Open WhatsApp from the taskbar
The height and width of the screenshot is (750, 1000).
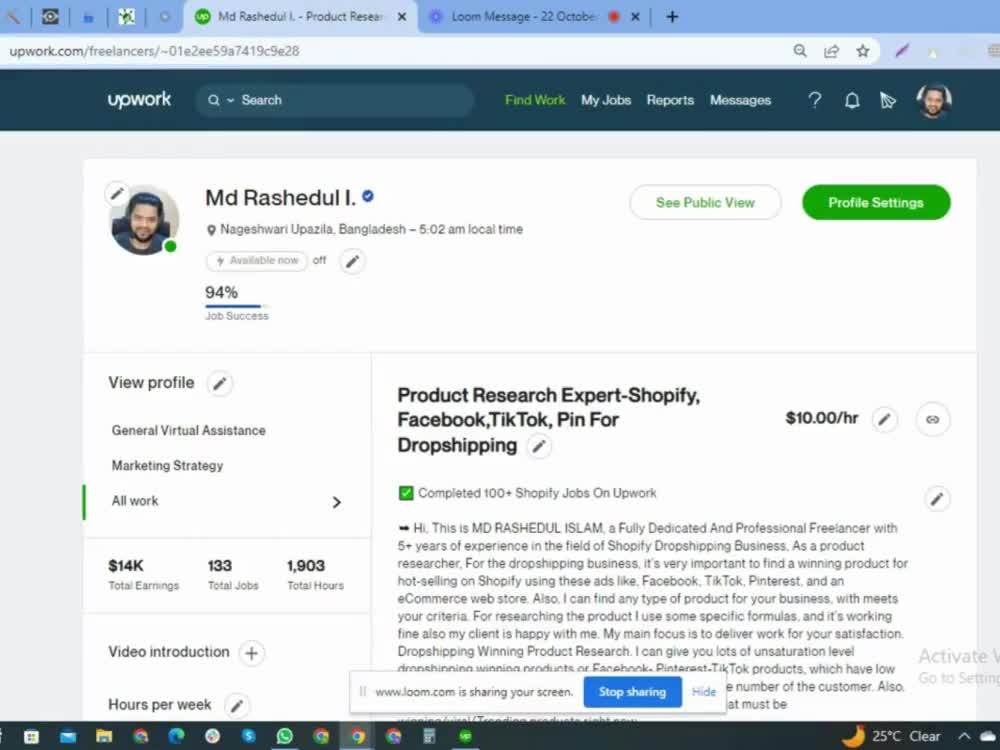pos(284,736)
